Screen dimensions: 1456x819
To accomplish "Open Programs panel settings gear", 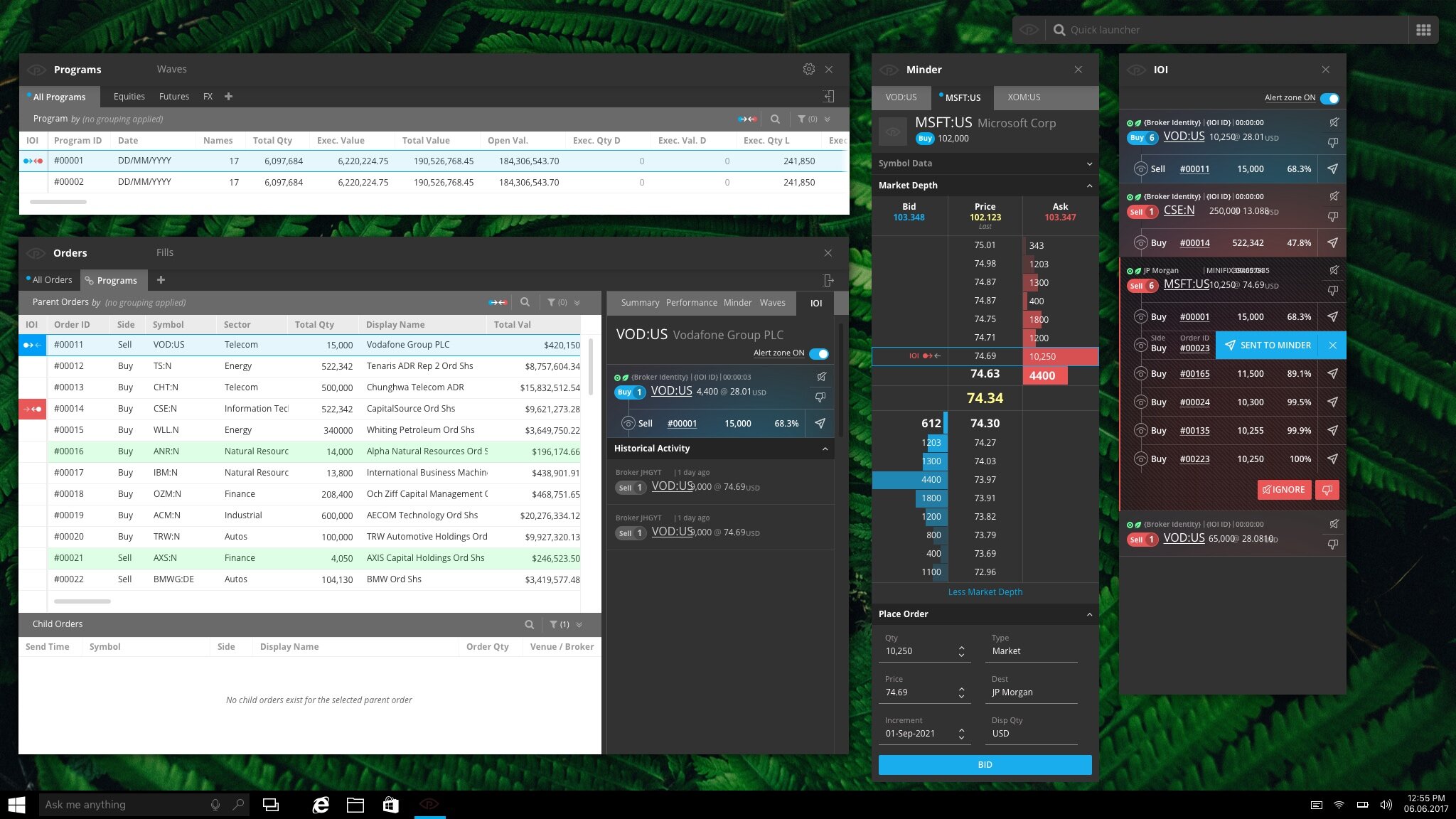I will (x=808, y=69).
